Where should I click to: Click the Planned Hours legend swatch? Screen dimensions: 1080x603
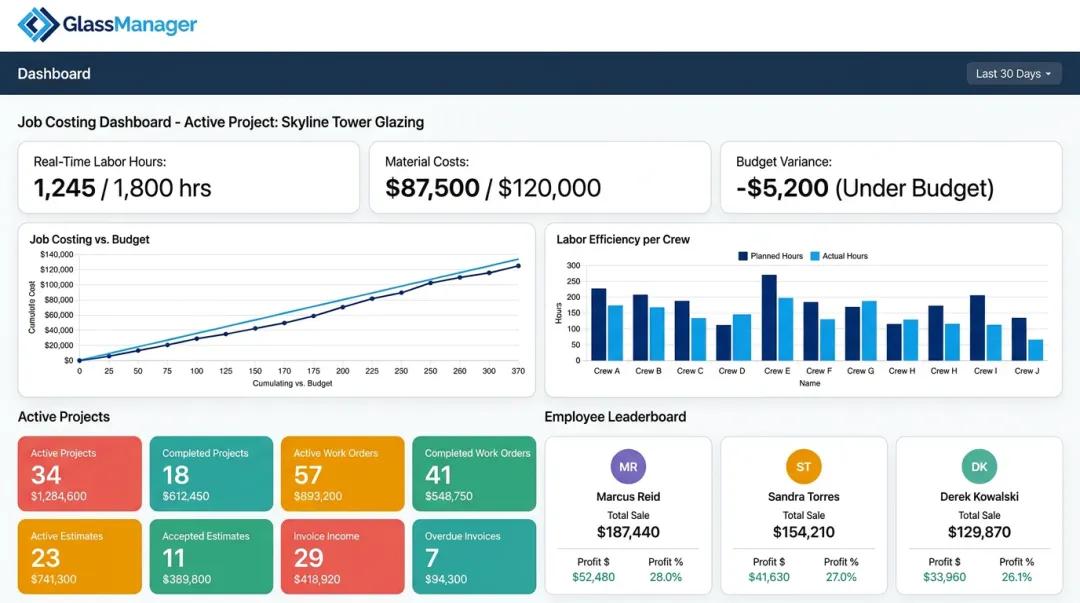coord(742,256)
